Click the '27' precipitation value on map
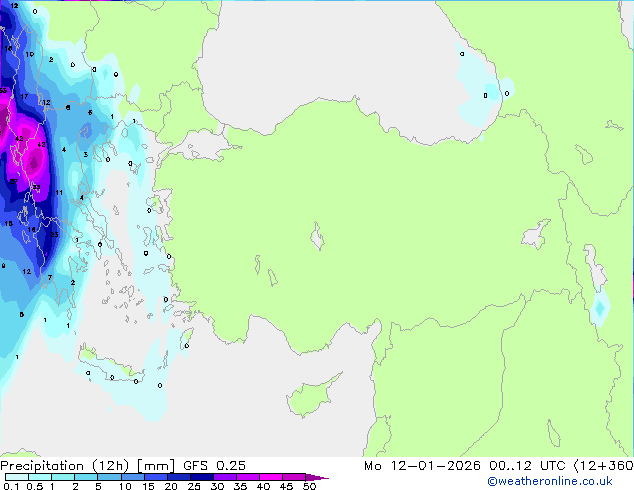Image resolution: width=634 pixels, height=490 pixels. [x=13, y=181]
